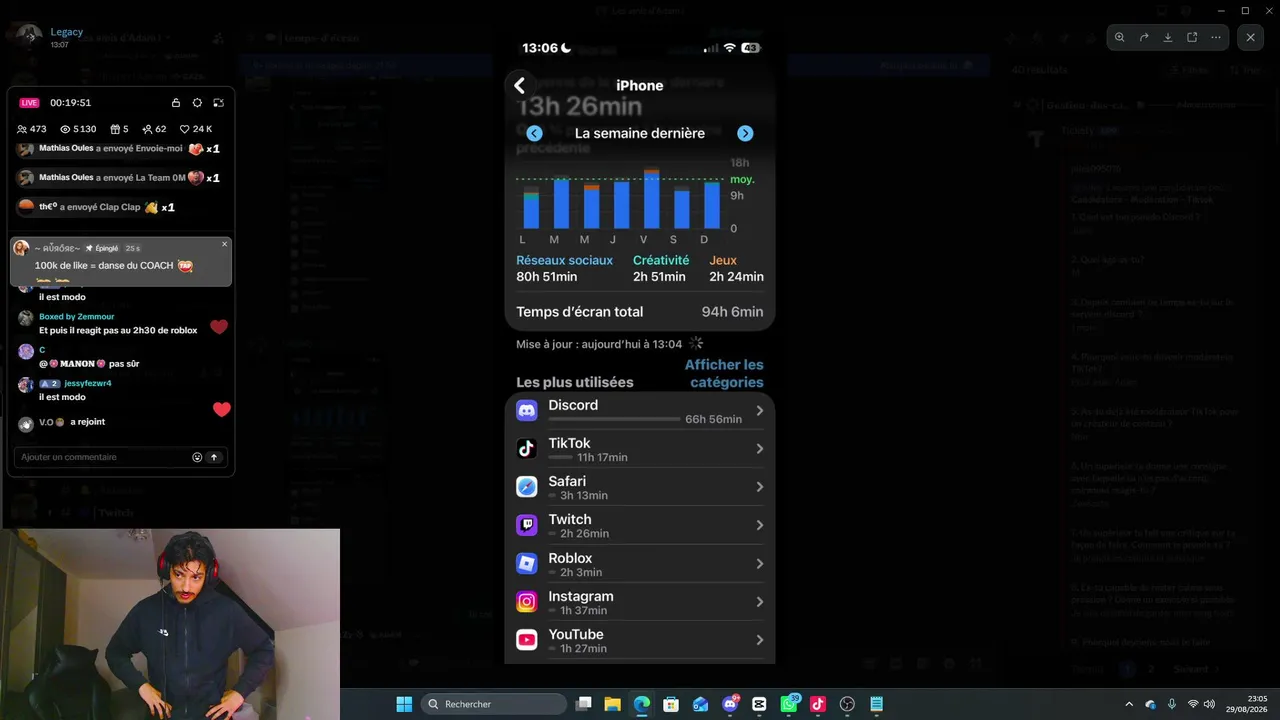Go to the previous week with the left arrow
Viewport: 1280px width, 720px height.
point(534,133)
